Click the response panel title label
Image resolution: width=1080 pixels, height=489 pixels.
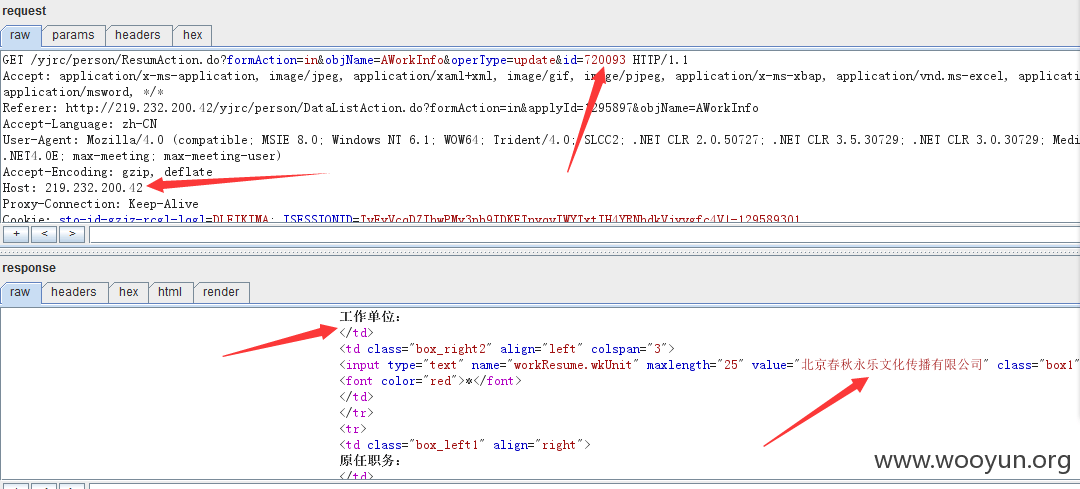pos(29,268)
